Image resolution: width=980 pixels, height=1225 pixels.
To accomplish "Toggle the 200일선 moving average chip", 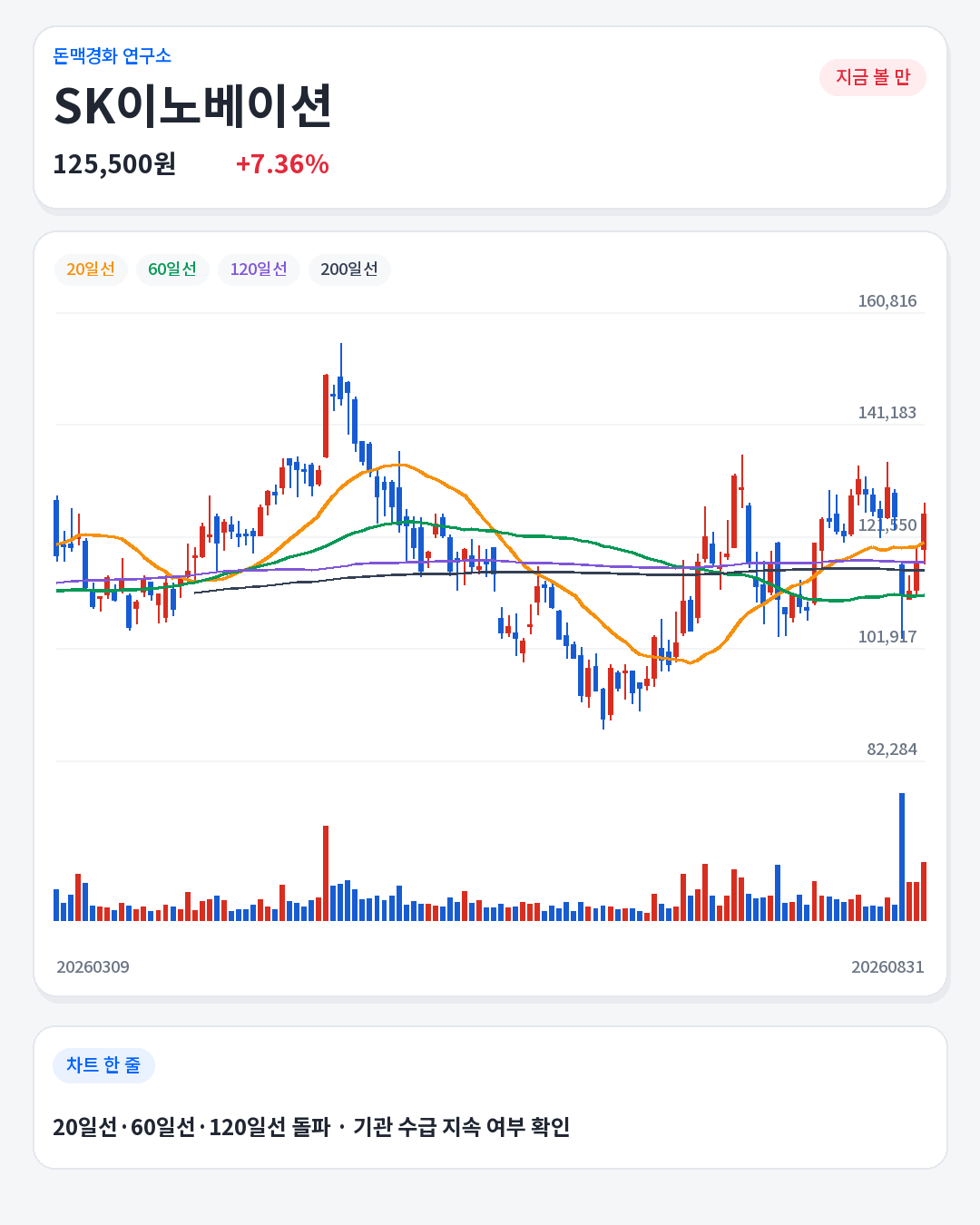I will pos(349,269).
